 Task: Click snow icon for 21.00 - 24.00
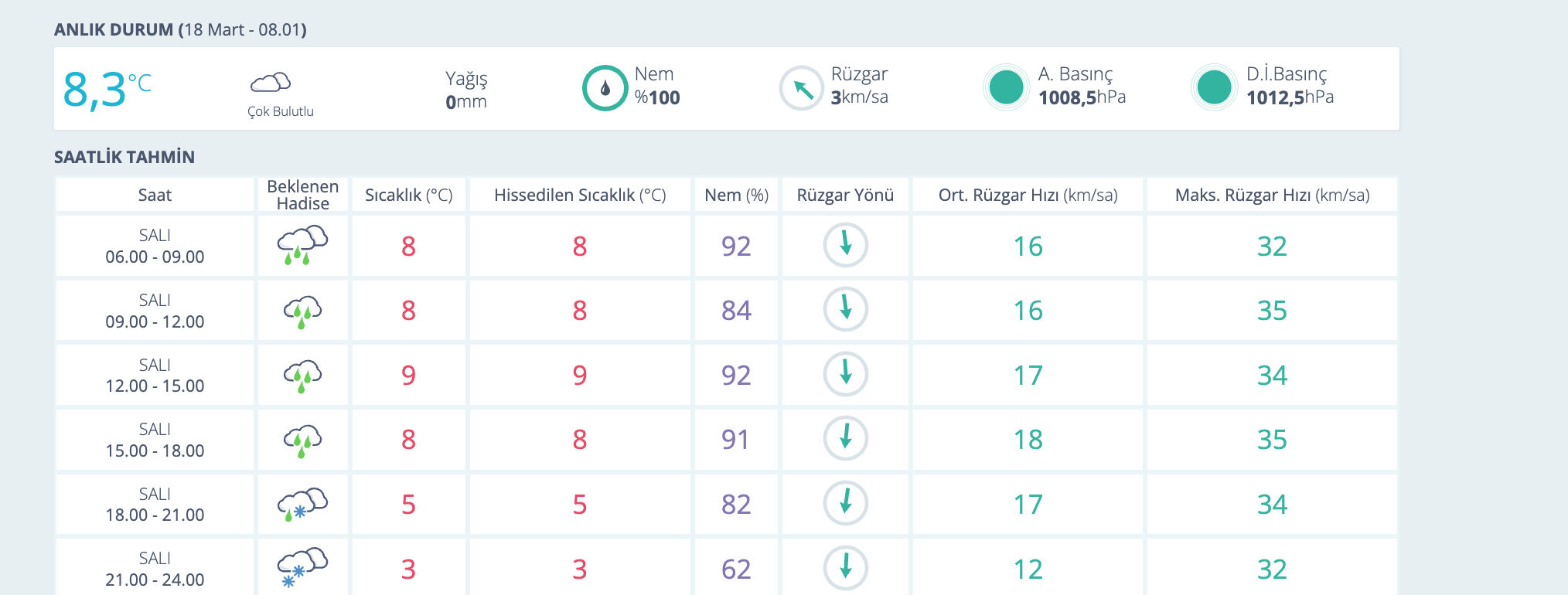302,568
